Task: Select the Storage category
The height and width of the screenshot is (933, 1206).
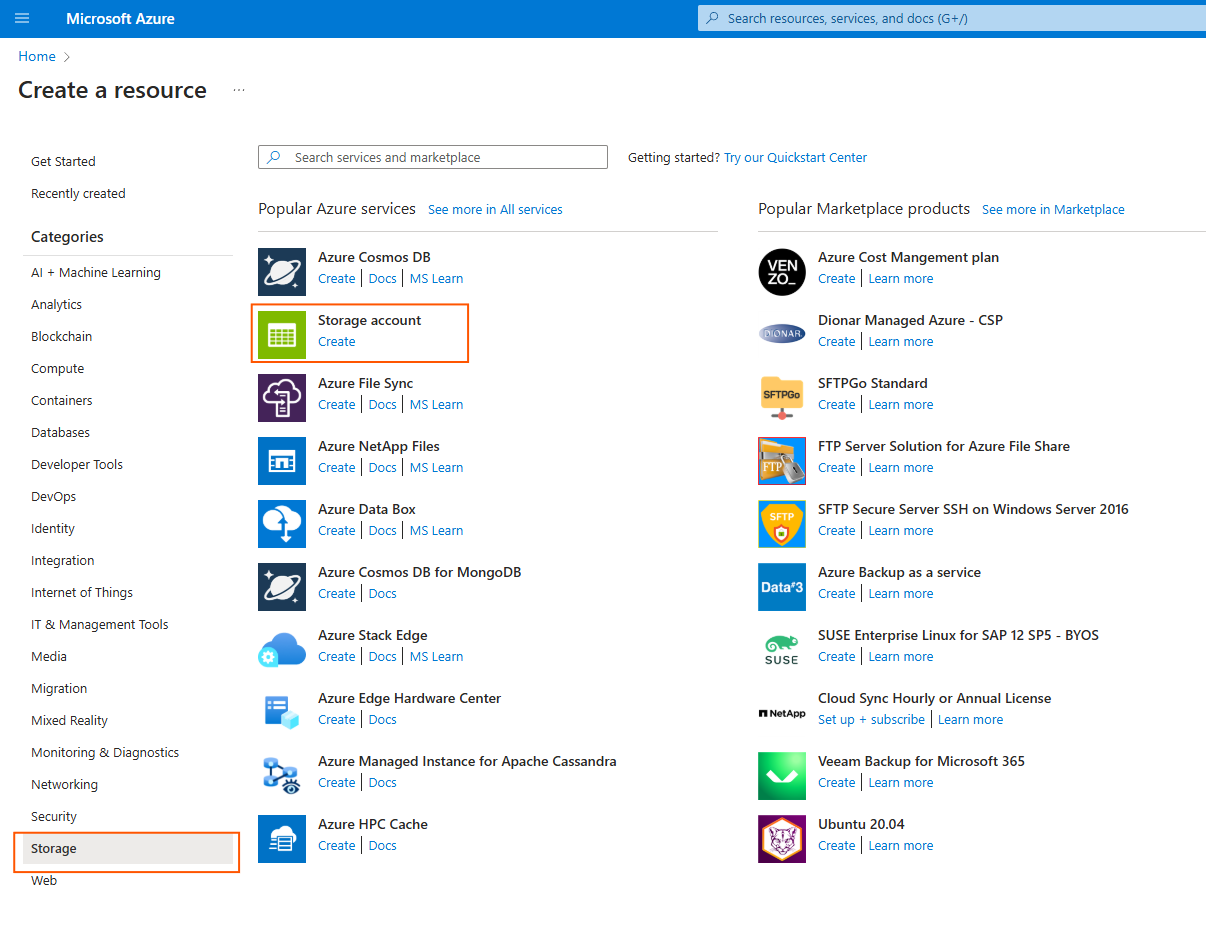Action: [x=54, y=848]
